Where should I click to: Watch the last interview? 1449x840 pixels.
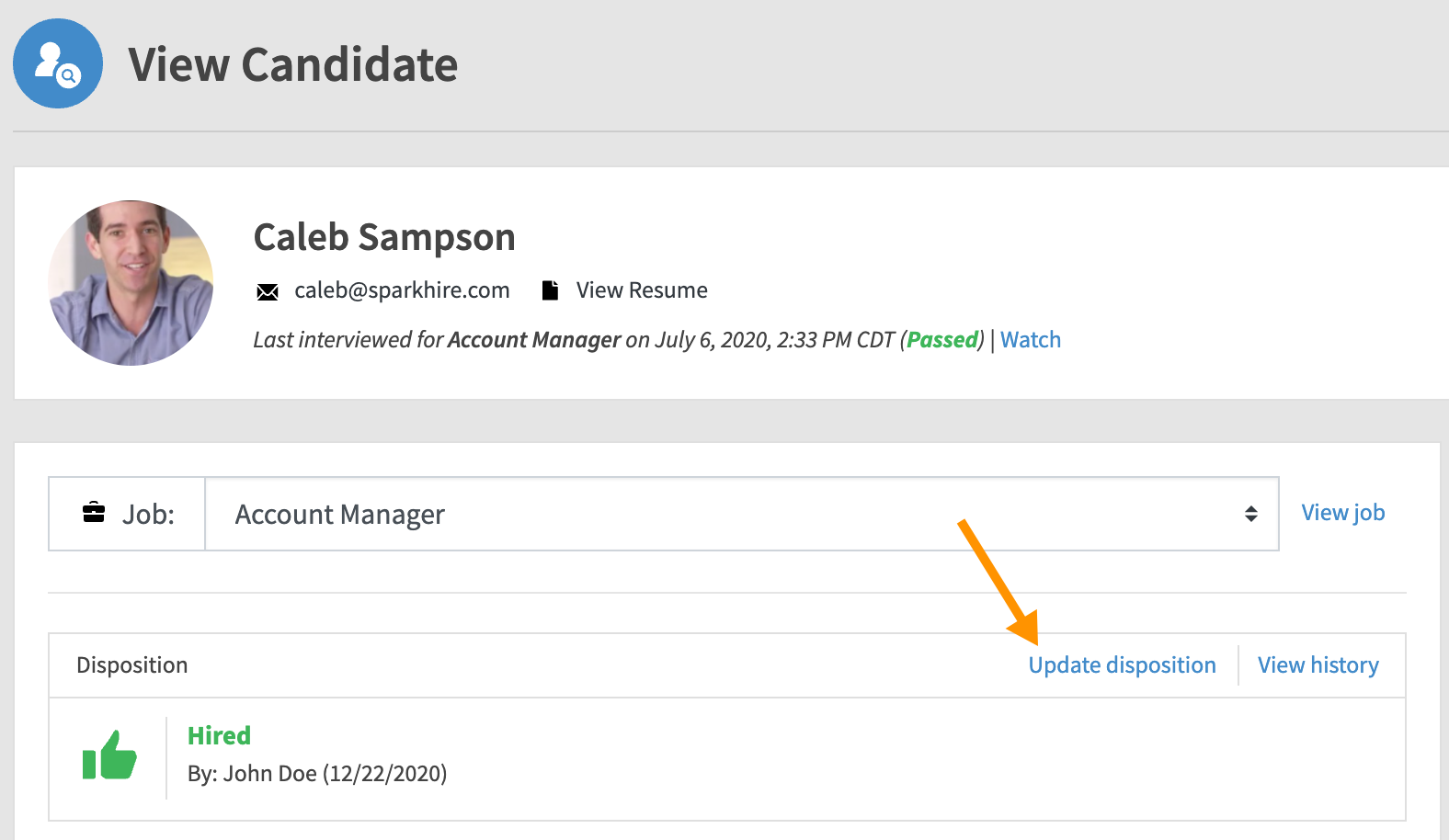point(1031,340)
